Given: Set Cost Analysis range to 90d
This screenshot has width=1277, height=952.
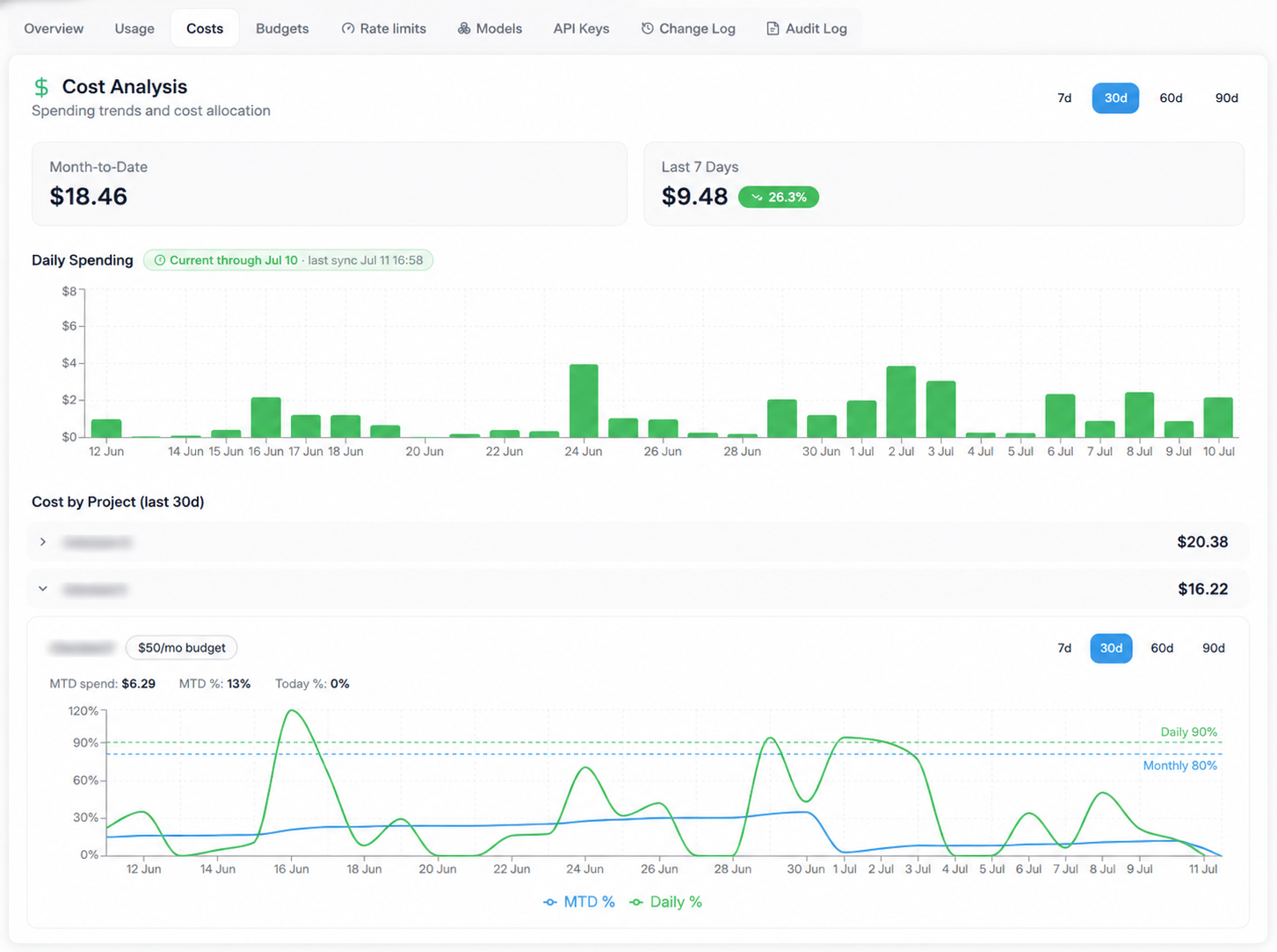Looking at the screenshot, I should tap(1226, 98).
